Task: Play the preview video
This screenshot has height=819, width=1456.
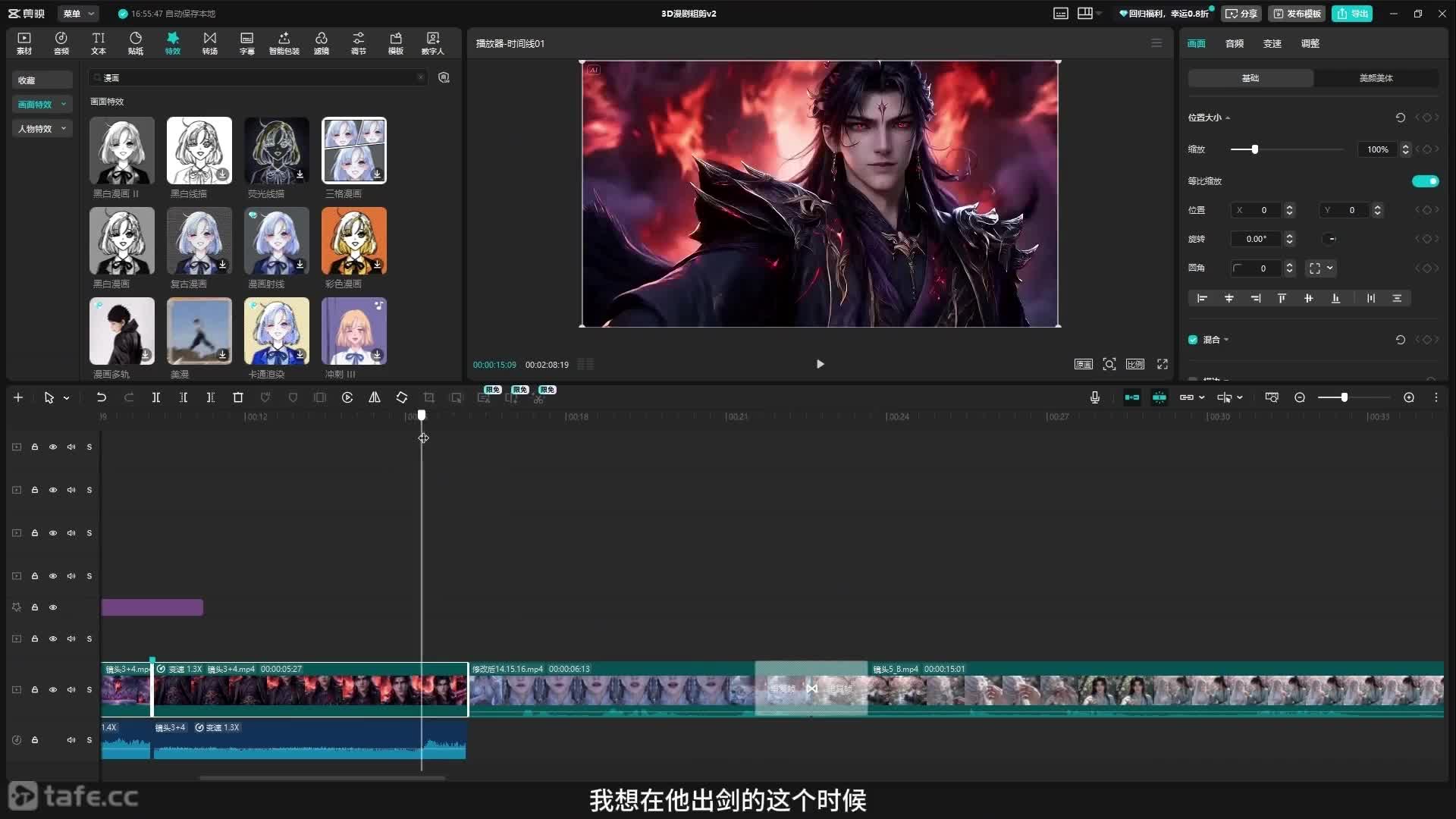Action: 820,364
